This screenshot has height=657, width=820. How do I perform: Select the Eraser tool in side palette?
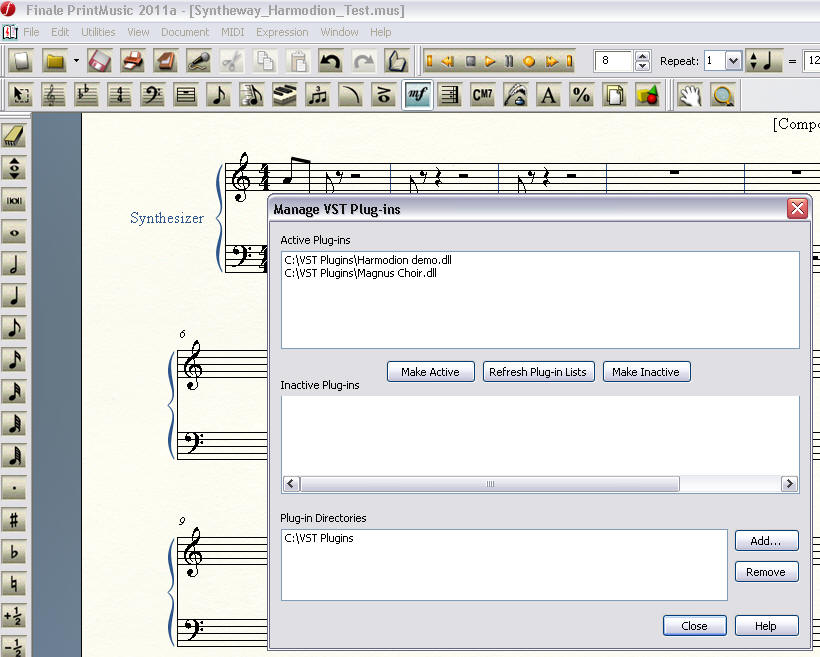tap(14, 136)
